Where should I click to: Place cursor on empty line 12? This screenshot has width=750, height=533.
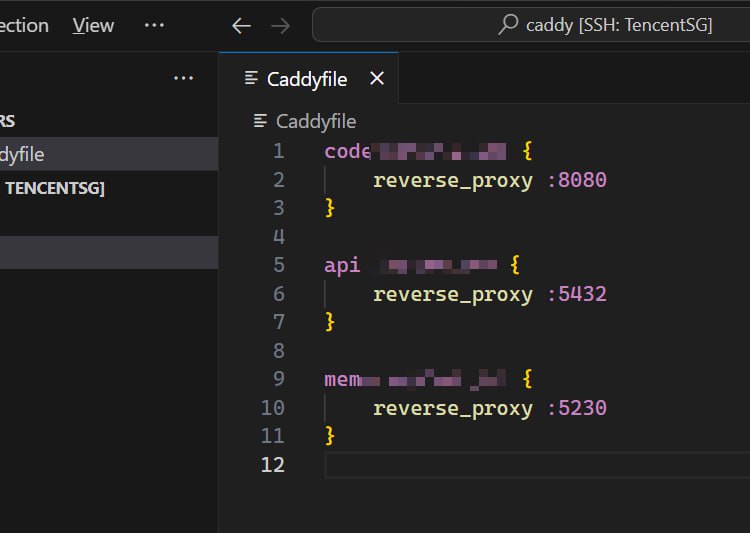tap(500, 465)
